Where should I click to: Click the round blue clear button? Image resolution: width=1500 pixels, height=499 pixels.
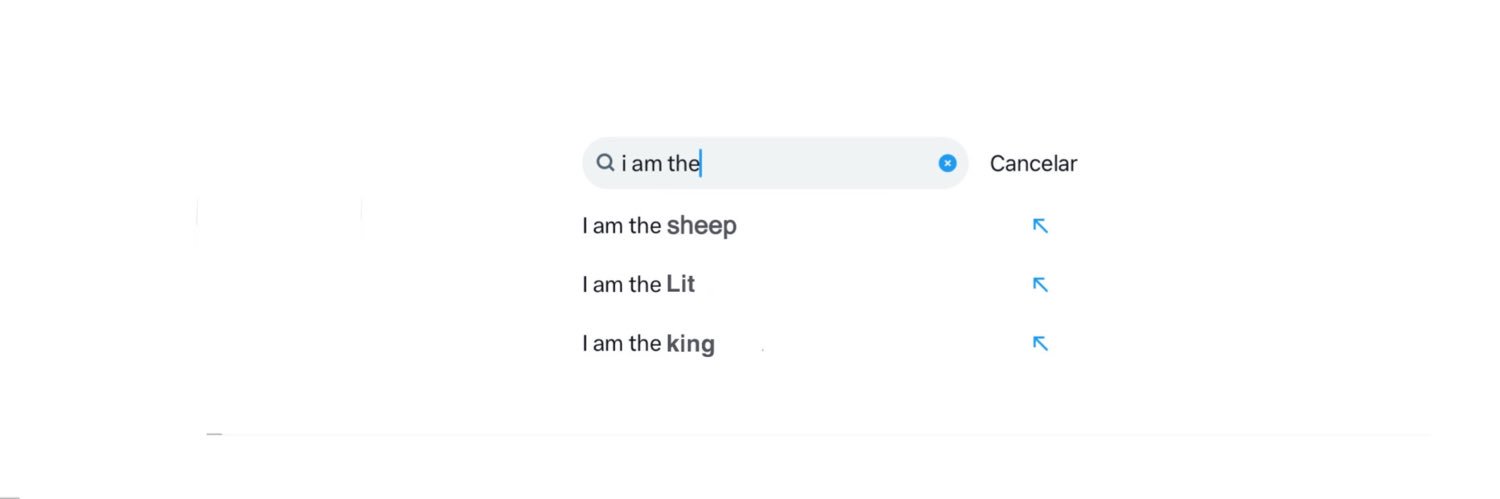point(947,163)
